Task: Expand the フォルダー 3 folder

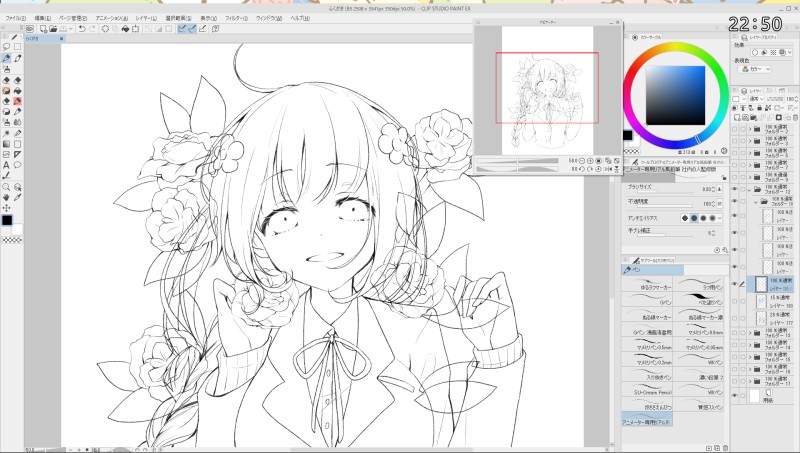Action: (750, 141)
